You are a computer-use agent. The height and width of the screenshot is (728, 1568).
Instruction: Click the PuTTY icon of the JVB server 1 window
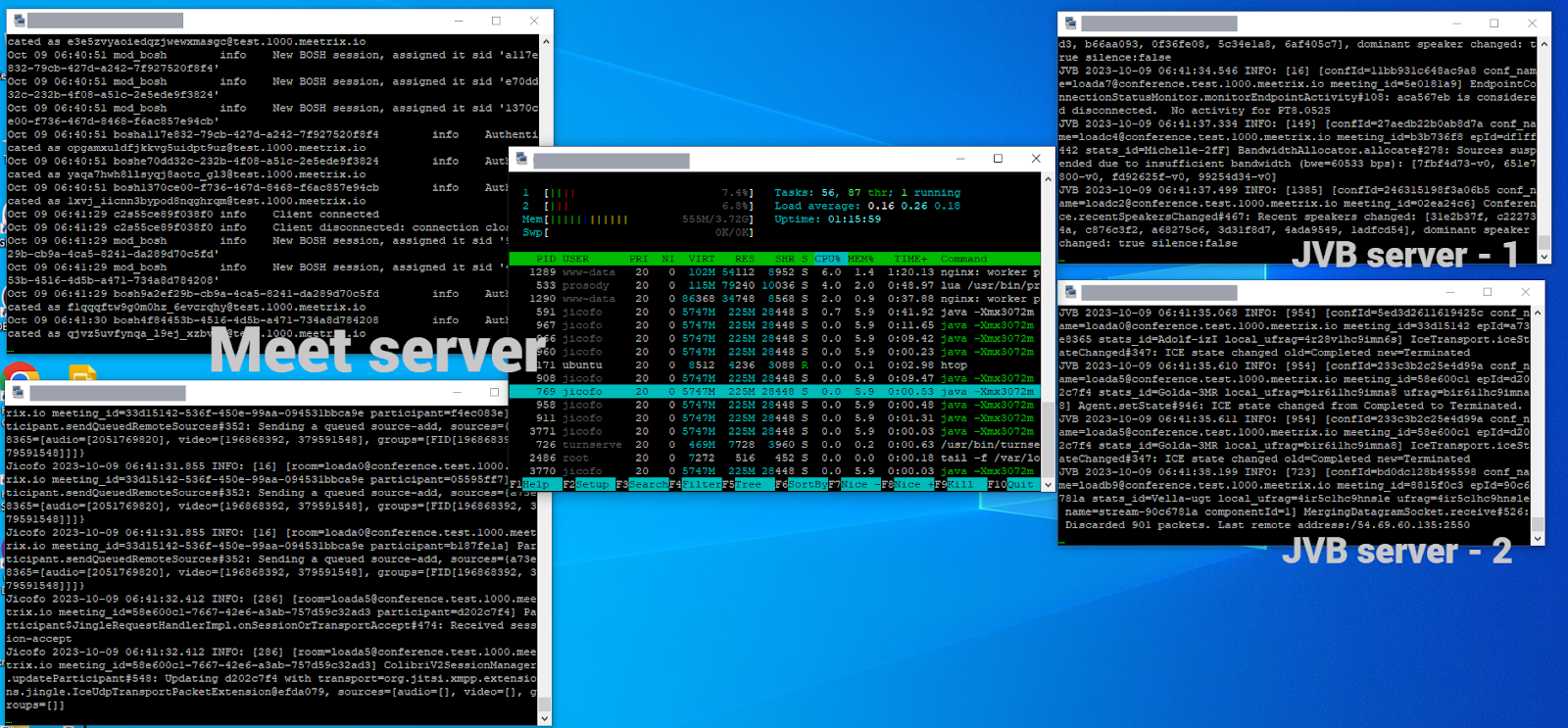pos(1070,23)
